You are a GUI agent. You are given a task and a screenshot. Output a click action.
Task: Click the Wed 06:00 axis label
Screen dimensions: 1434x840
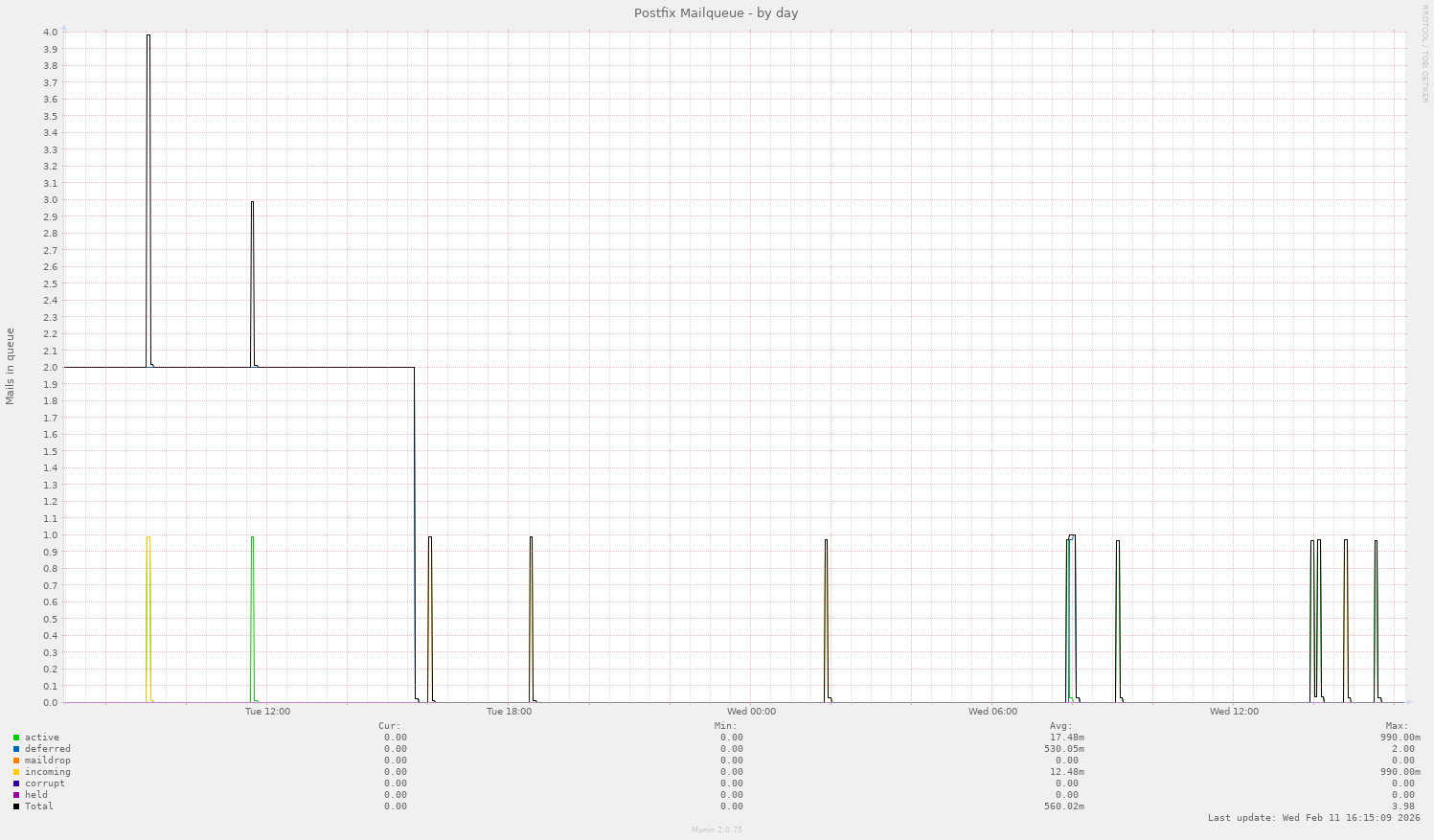tap(993, 712)
